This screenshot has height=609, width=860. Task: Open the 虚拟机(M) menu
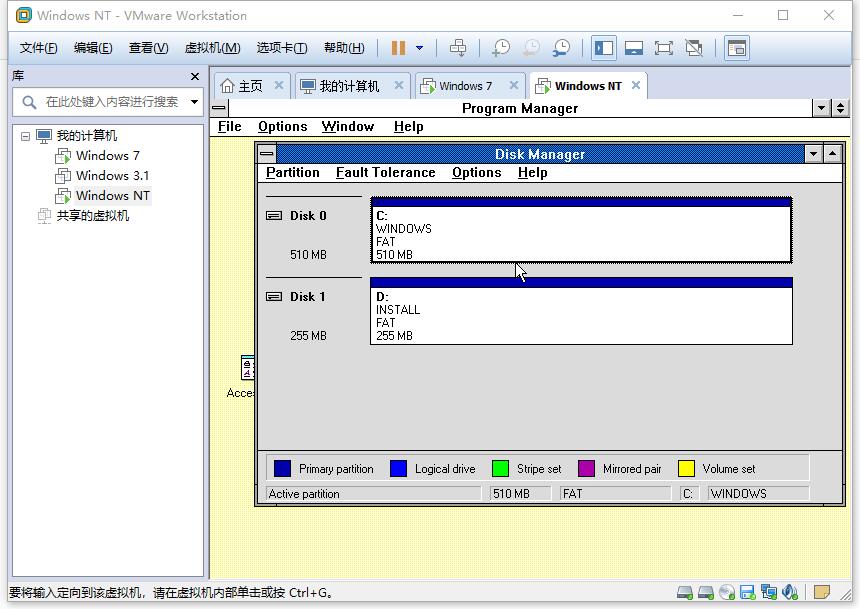coord(212,48)
